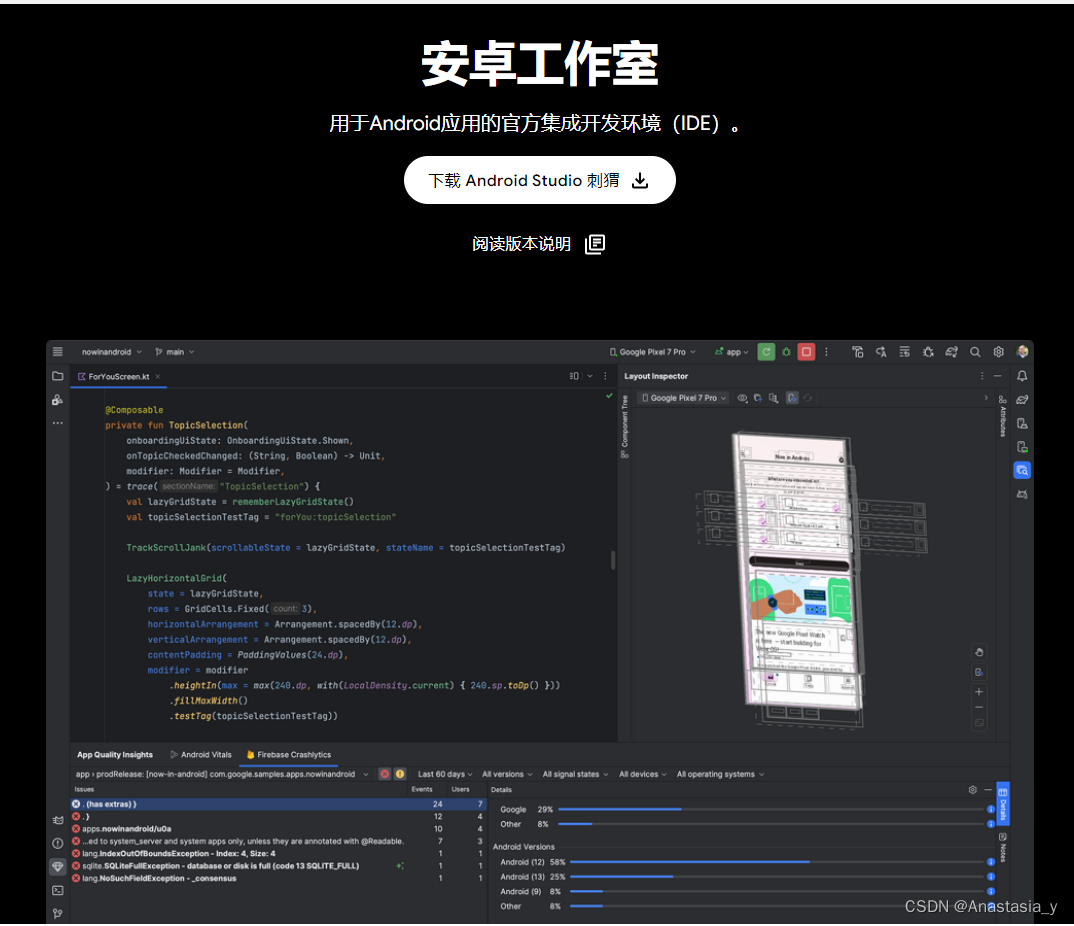The image size is (1074, 926).
Task: Click Apply Code Changes icon
Action: point(881,351)
